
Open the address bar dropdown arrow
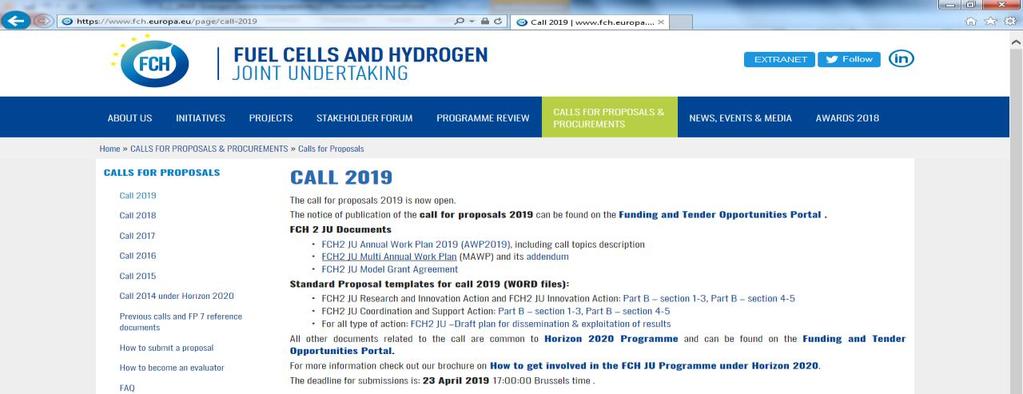point(472,21)
